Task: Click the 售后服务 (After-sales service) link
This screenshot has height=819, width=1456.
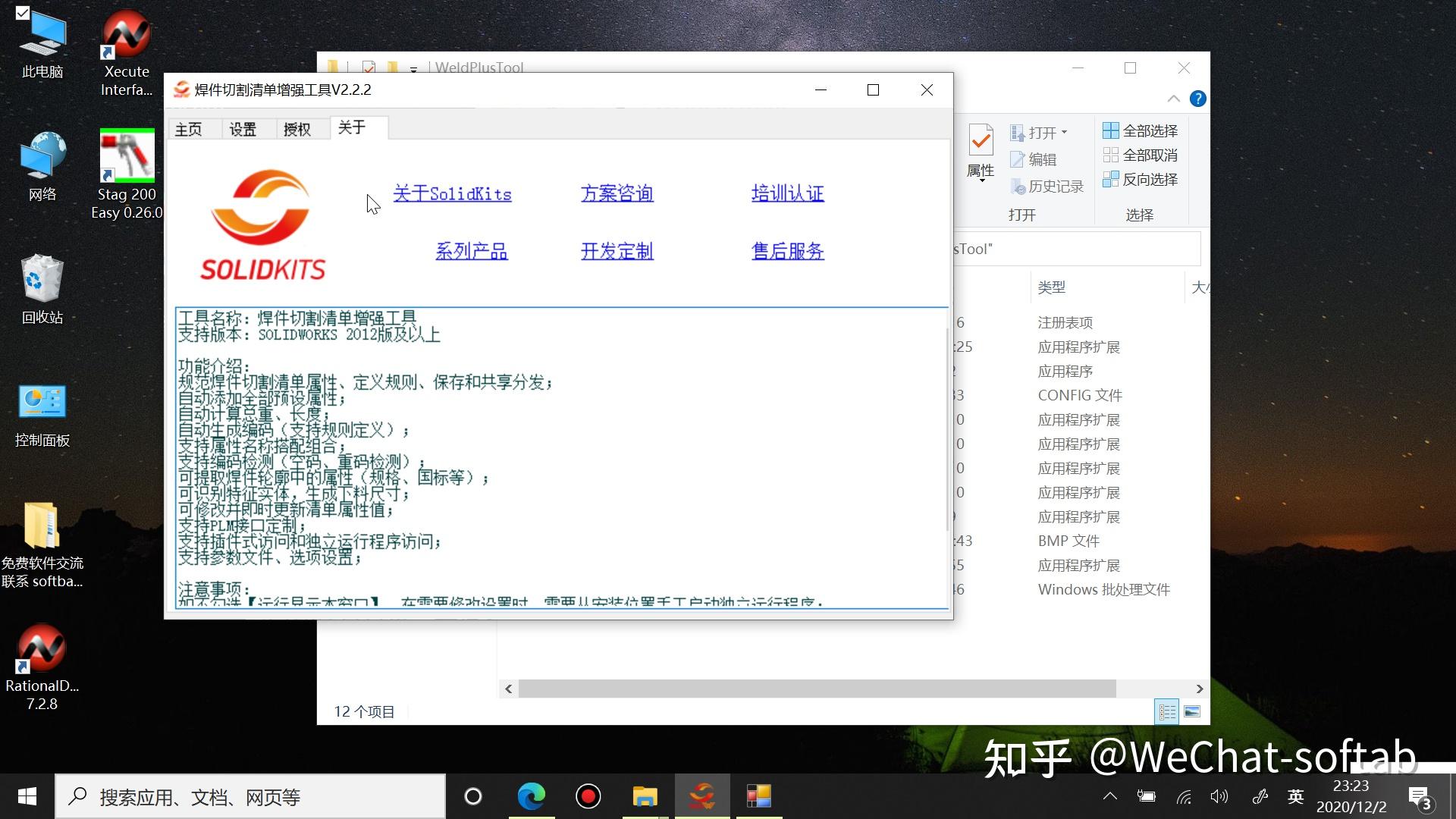Action: pos(786,251)
